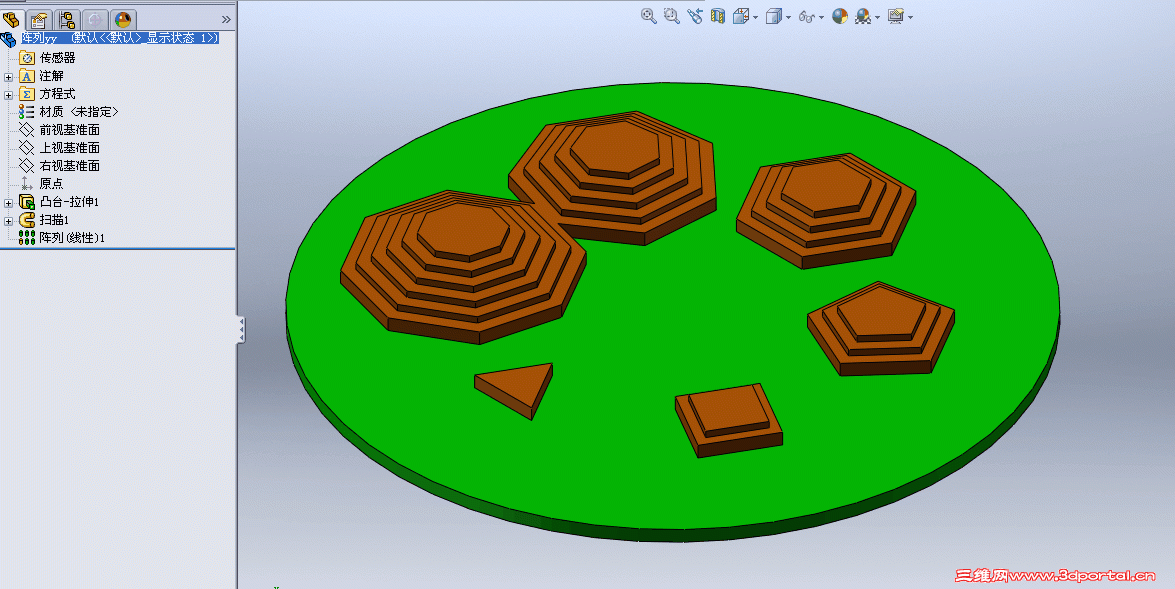Click the plane icon beside 上视基准面
Viewport: 1175px width, 589px height.
pos(27,148)
